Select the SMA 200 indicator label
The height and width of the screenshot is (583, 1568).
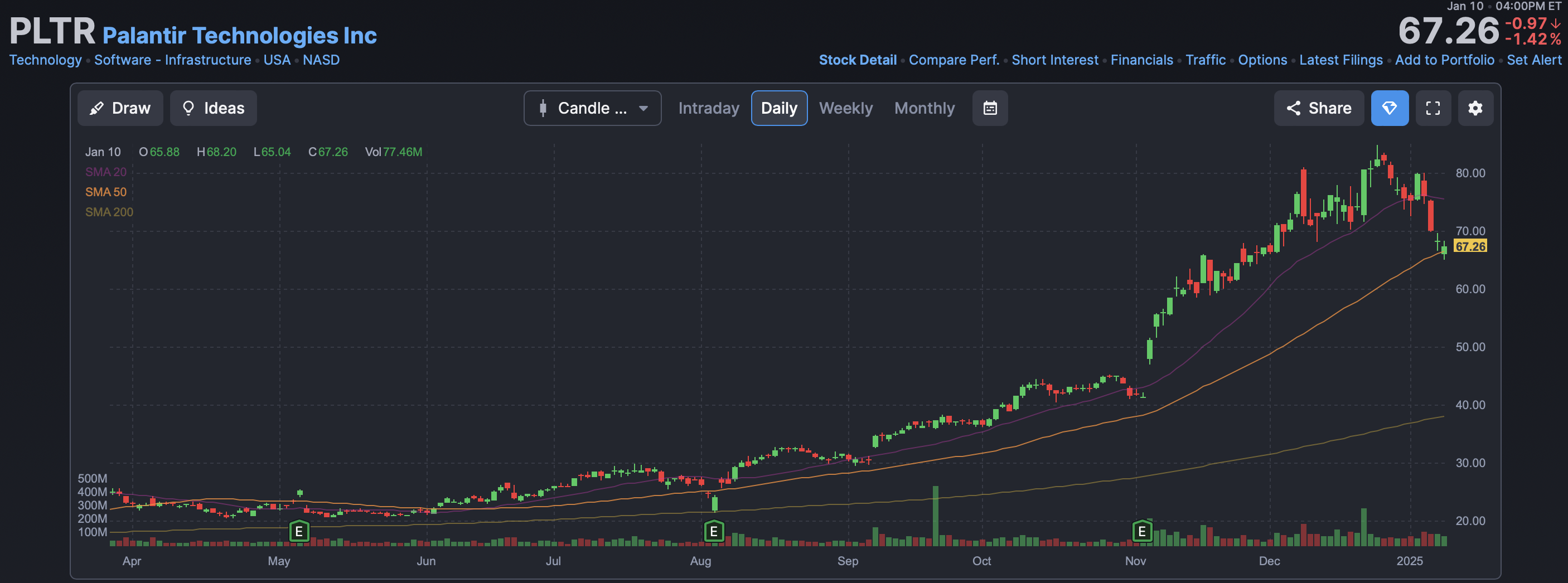[109, 212]
